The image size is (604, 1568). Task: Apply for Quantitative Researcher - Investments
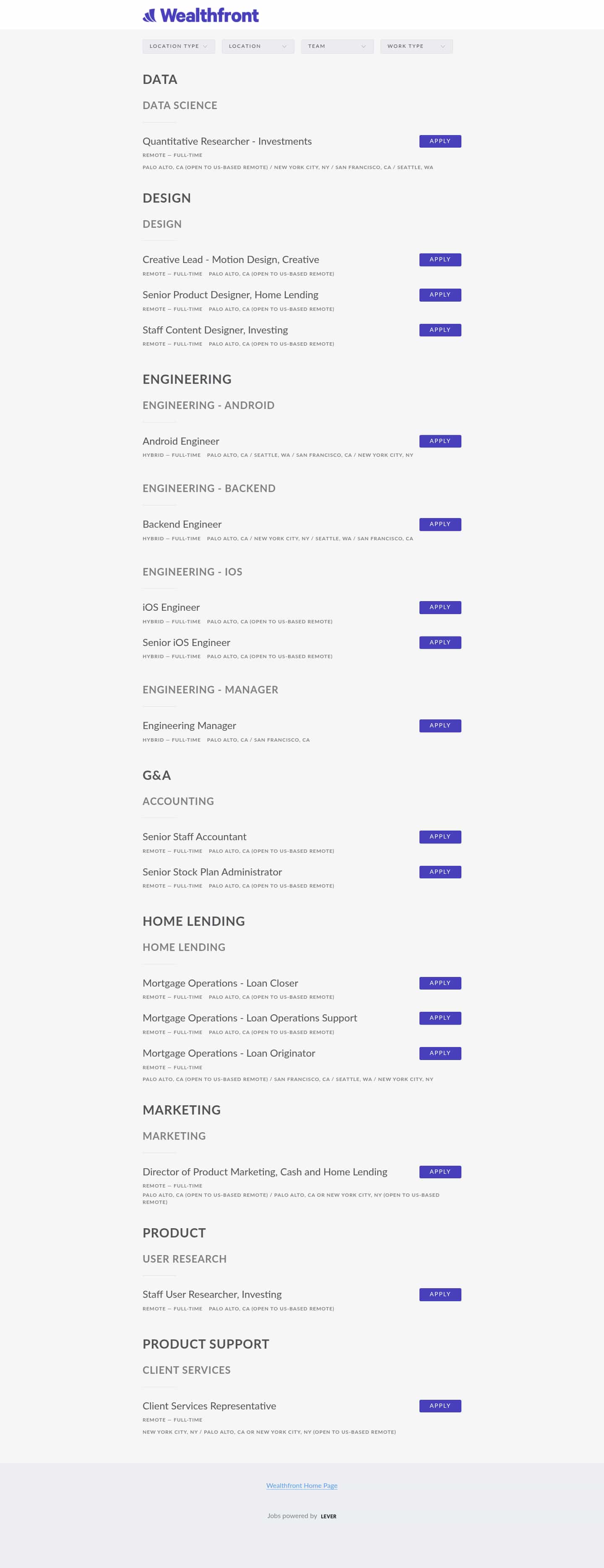tap(440, 141)
